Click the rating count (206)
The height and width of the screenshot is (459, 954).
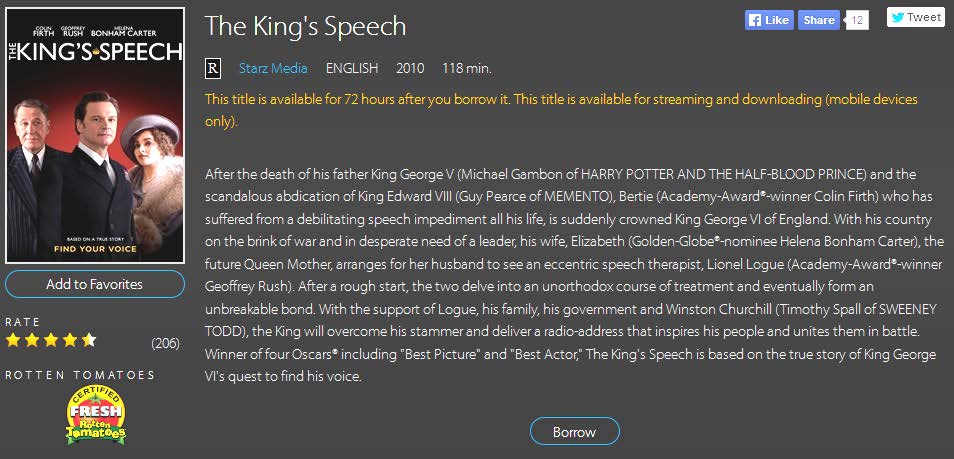(165, 343)
